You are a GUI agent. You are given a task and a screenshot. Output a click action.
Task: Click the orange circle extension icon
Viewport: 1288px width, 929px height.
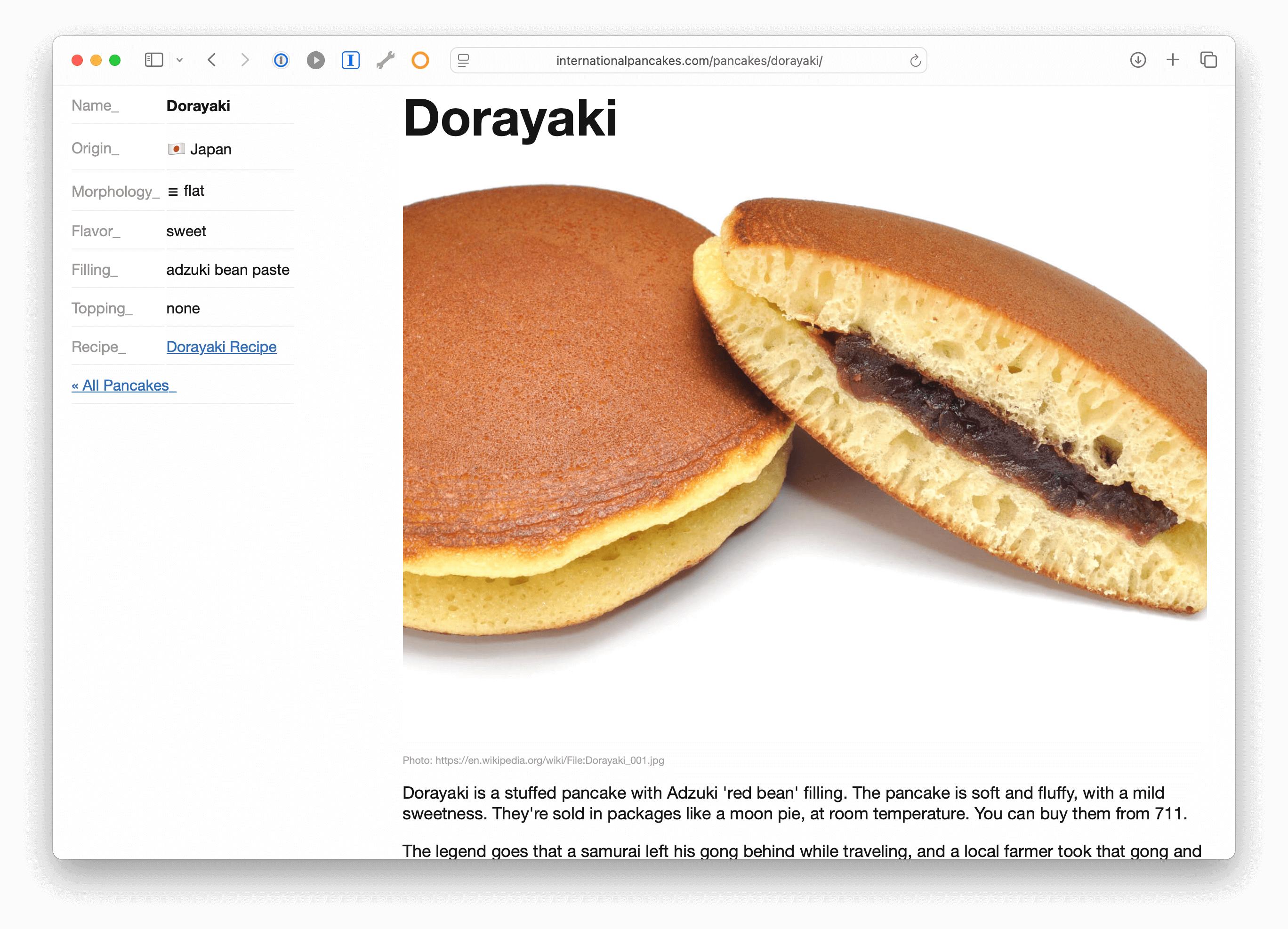(419, 60)
